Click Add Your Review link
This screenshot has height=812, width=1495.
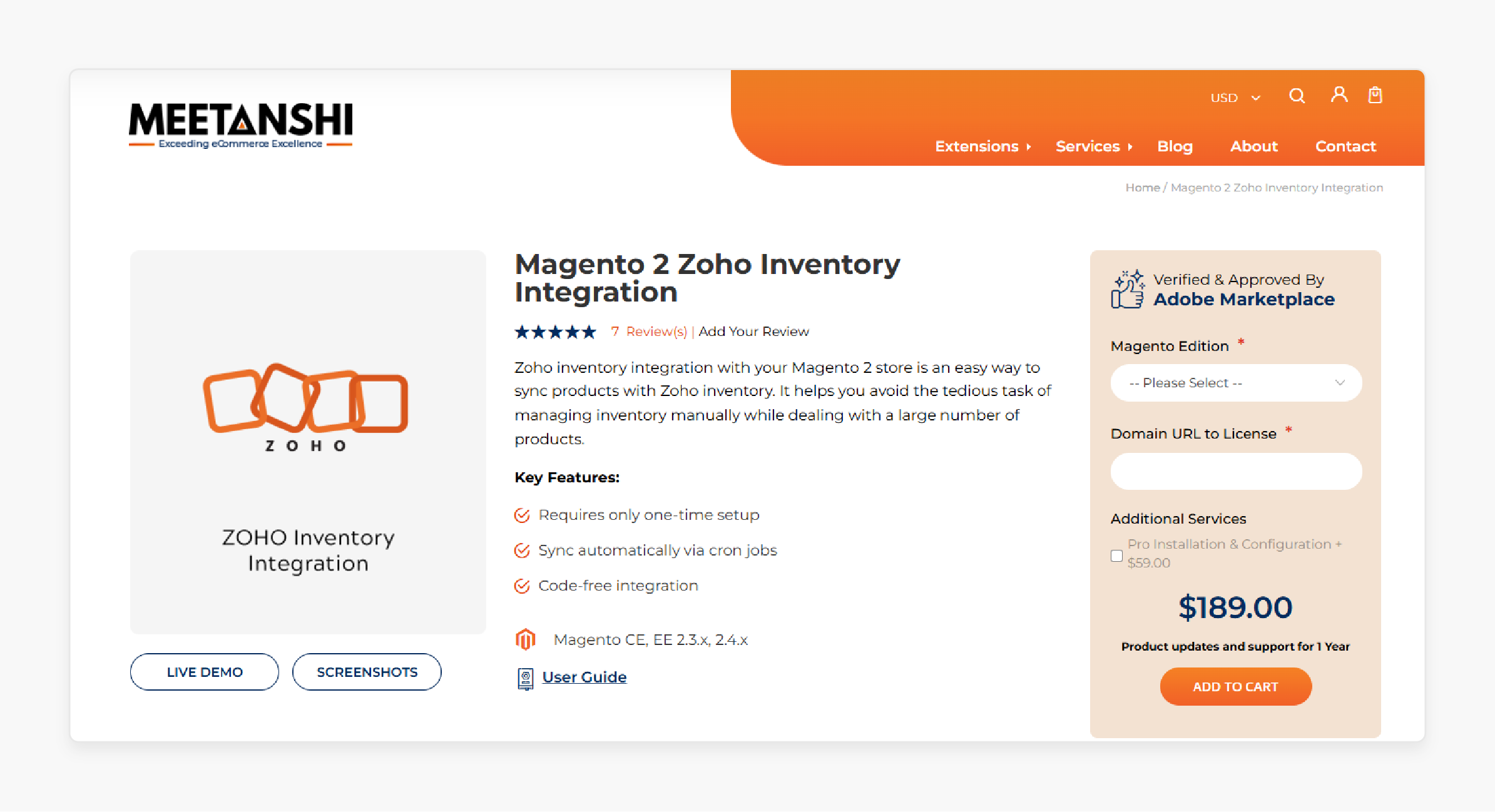[x=753, y=332]
